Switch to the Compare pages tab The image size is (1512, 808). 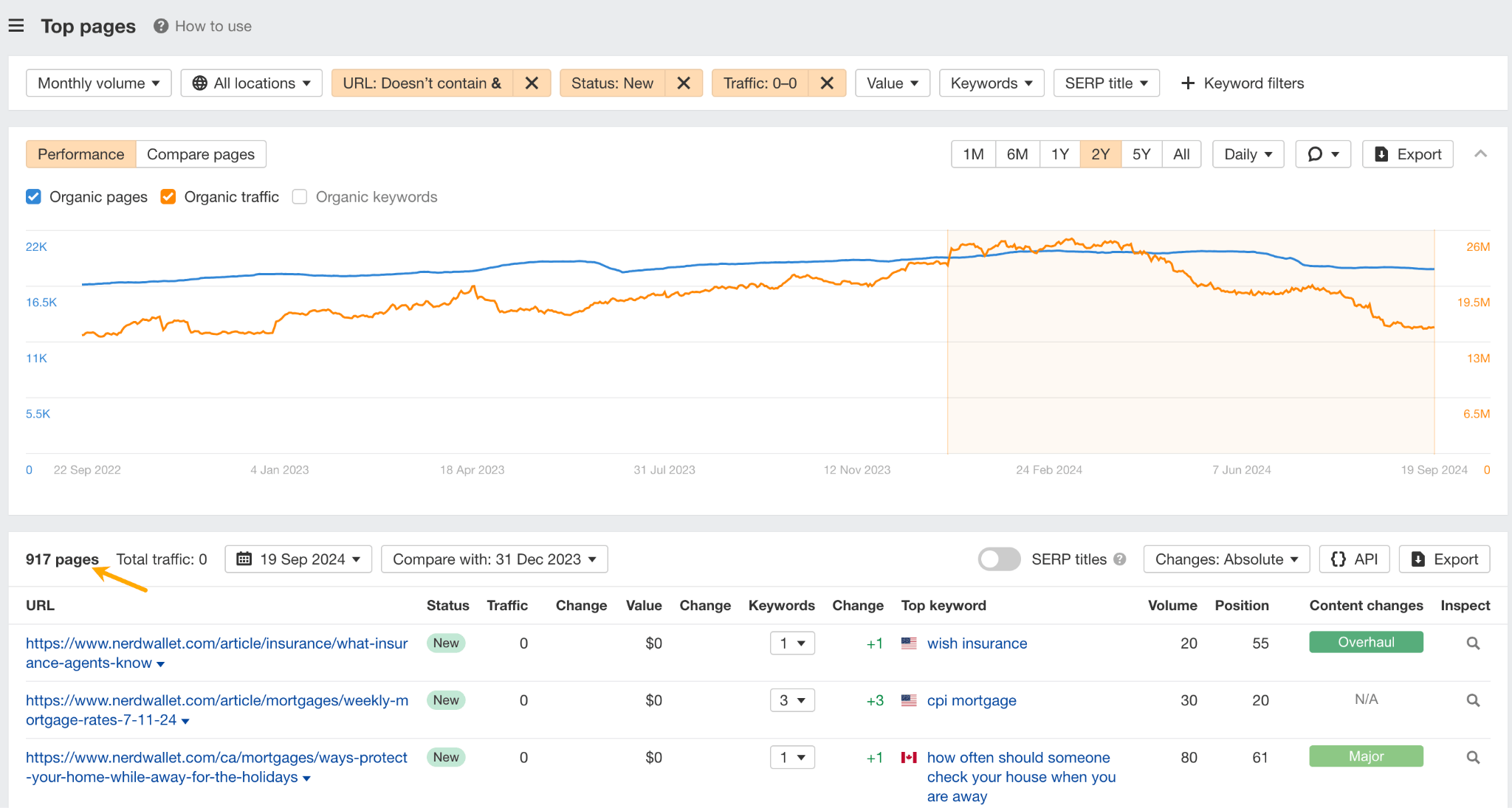click(201, 154)
